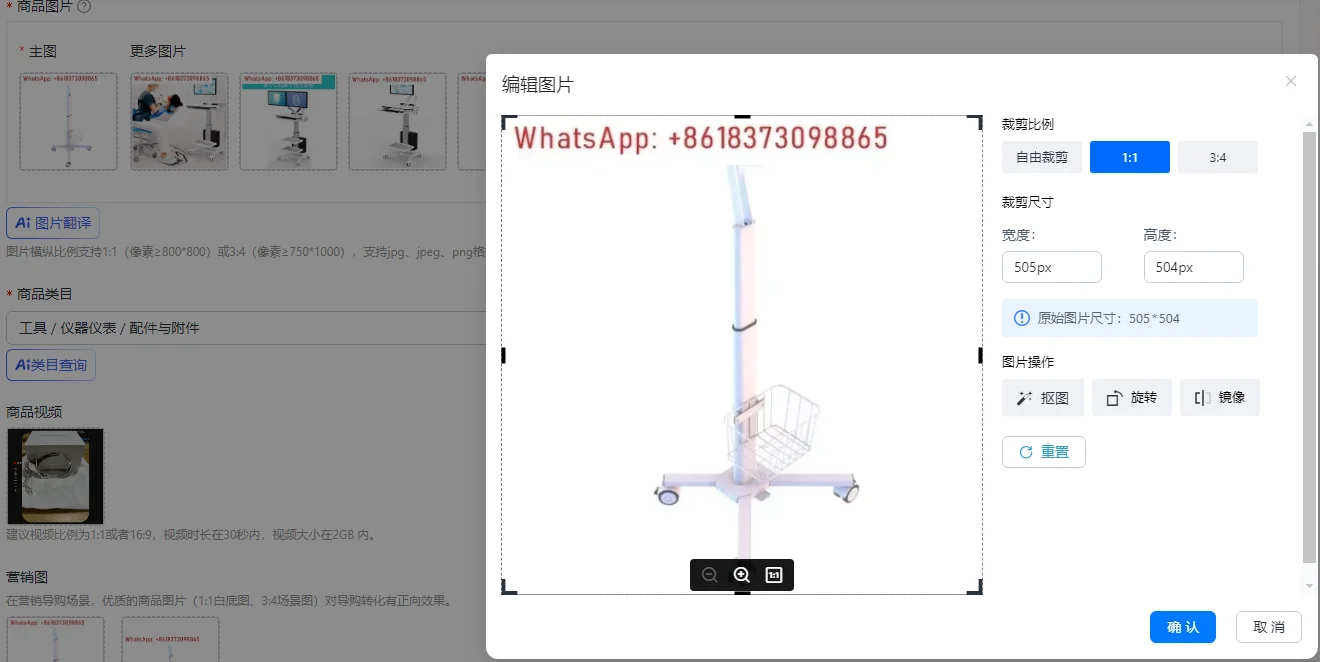Mirror the image with 镜像

1220,398
